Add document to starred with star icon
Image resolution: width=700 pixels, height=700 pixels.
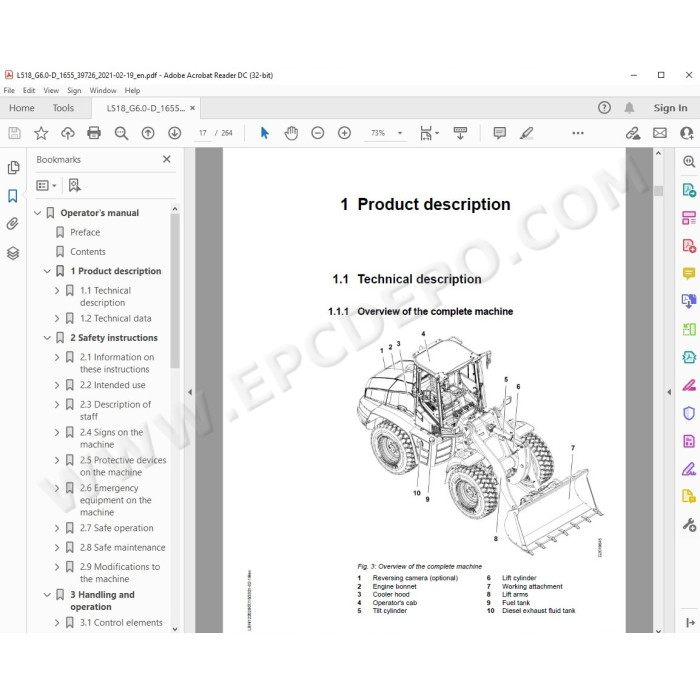41,133
